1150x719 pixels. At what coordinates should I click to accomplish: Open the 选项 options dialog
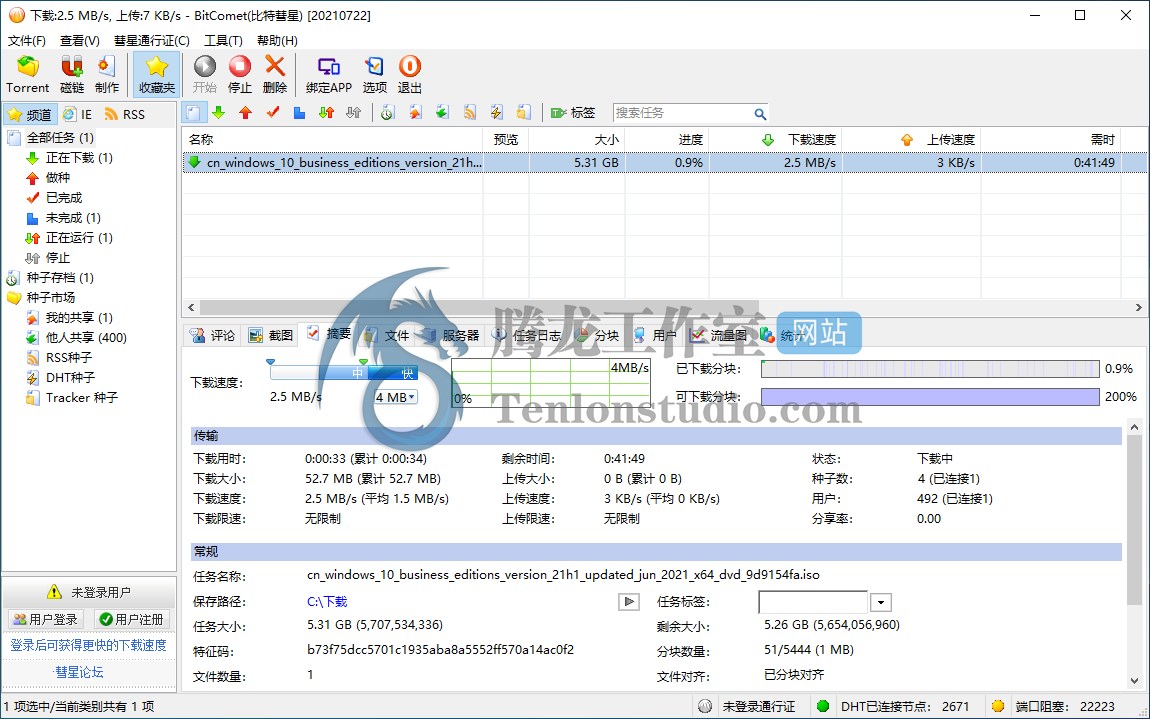[x=375, y=75]
